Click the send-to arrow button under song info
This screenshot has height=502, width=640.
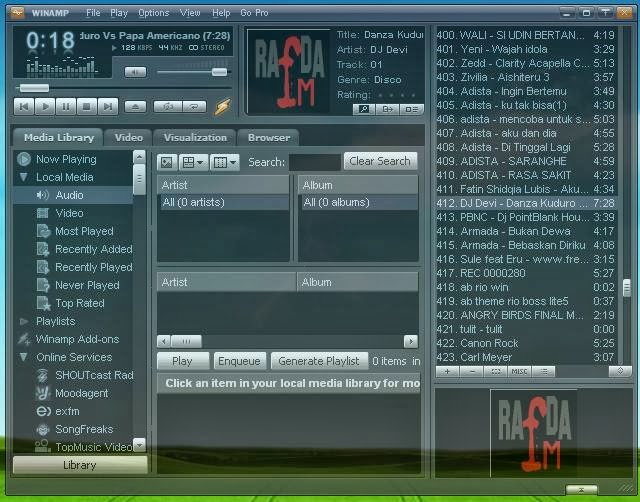(x=387, y=109)
